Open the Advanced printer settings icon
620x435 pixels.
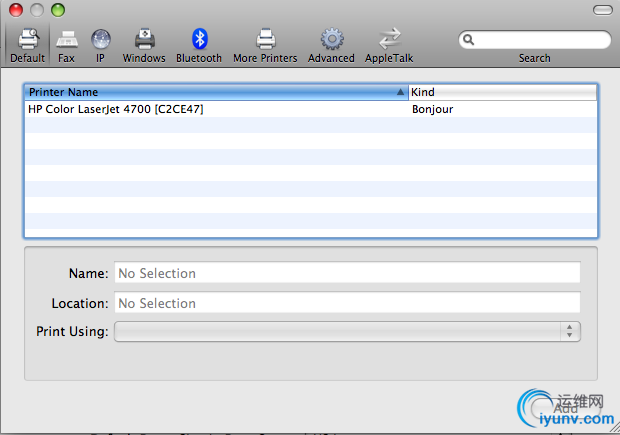point(331,45)
